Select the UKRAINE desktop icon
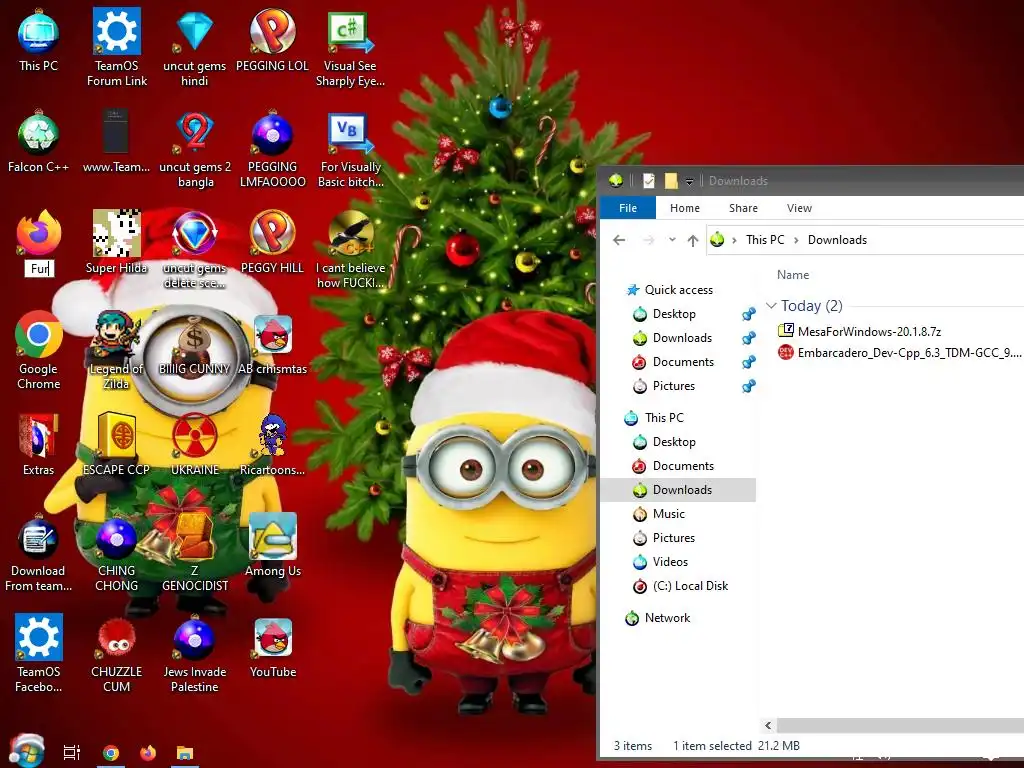Viewport: 1024px width, 768px height. click(x=195, y=444)
